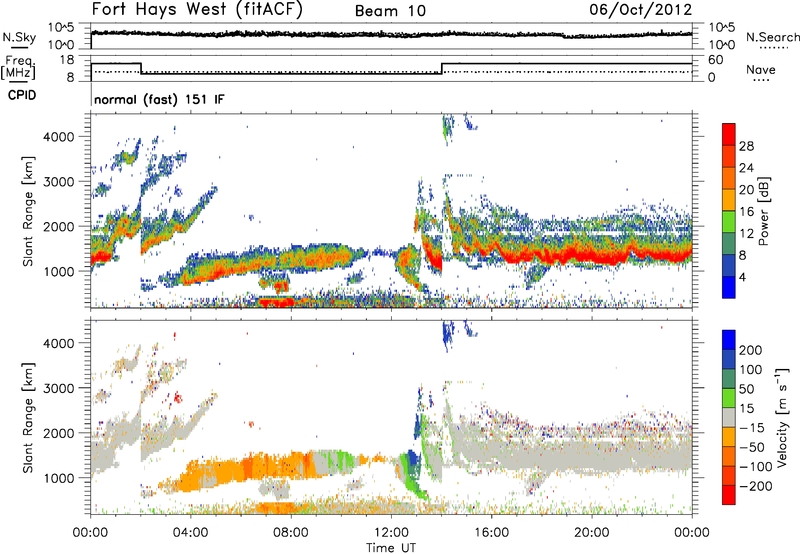Click the "Fort Hays West (fitACF)" title
The width and height of the screenshot is (800, 554).
[197, 9]
